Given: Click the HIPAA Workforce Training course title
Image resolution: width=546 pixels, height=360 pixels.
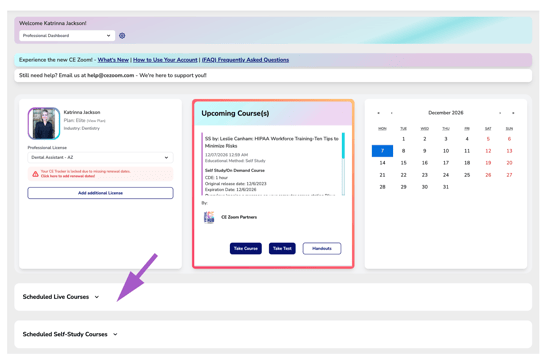Looking at the screenshot, I should click(272, 142).
